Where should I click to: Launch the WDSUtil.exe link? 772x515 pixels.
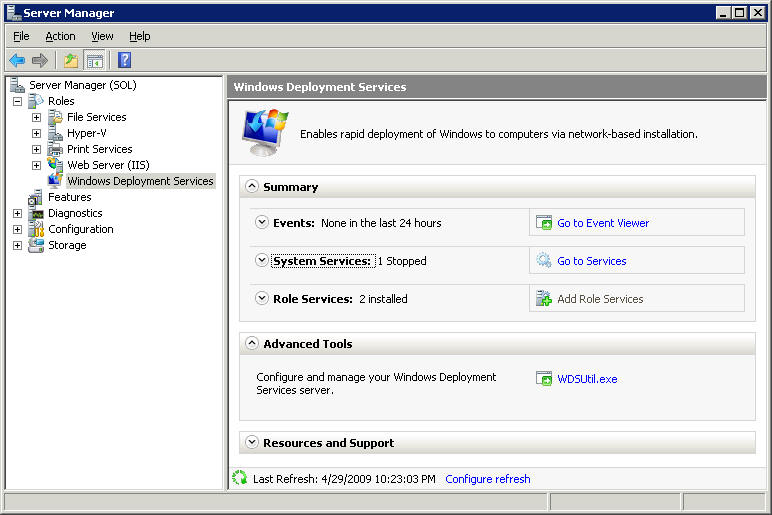point(587,379)
